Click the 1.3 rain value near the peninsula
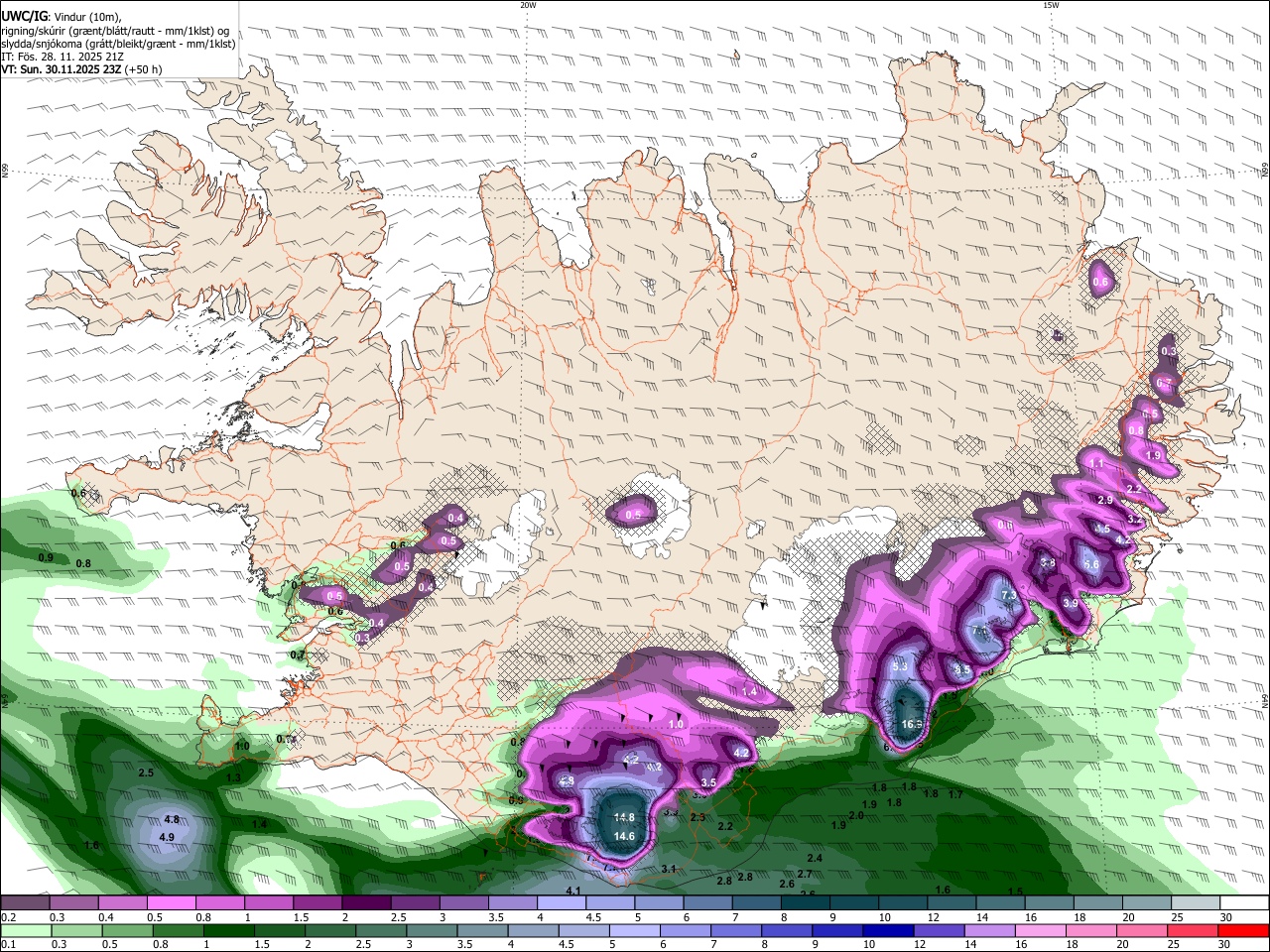The height and width of the screenshot is (952, 1270). [233, 777]
